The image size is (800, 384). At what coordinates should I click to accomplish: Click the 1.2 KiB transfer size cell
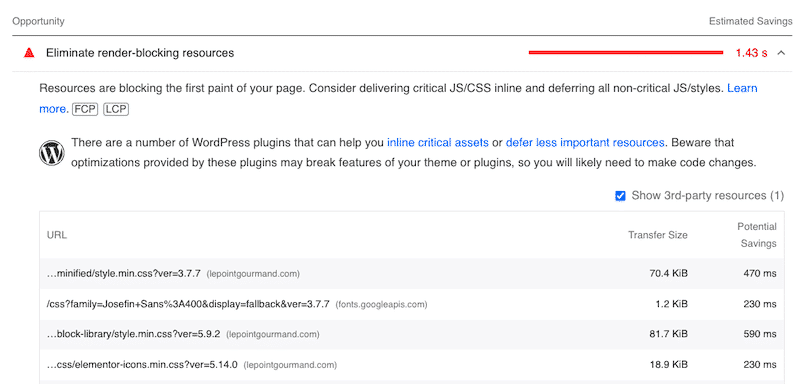[x=671, y=304]
